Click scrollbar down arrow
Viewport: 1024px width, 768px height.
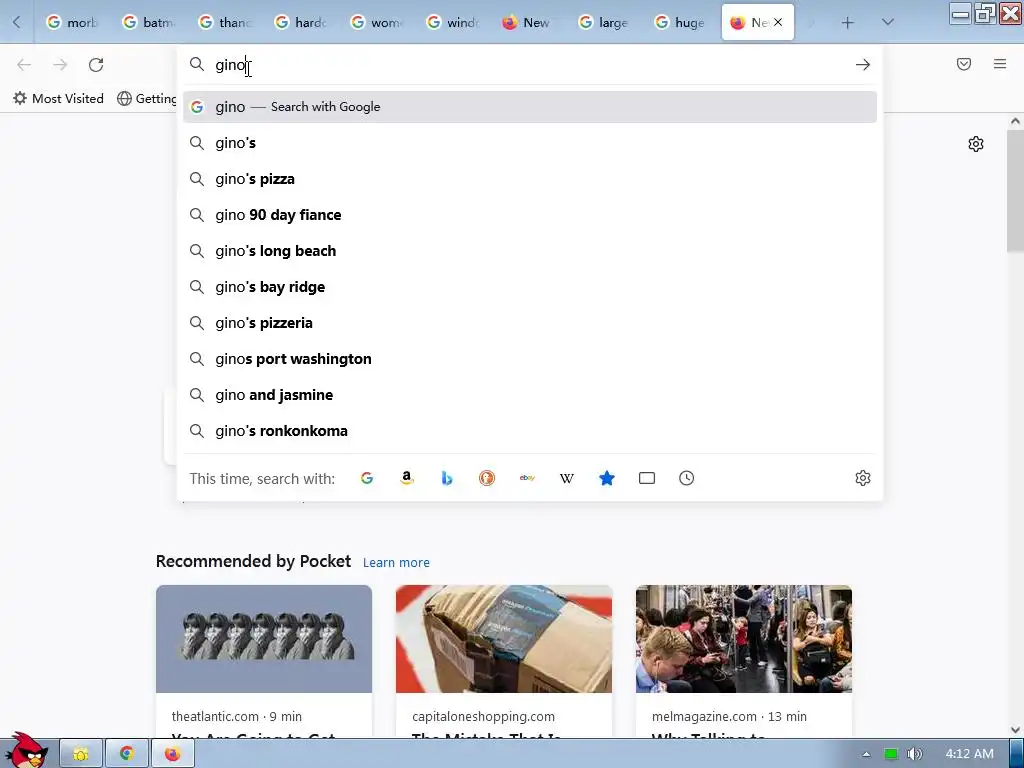point(1015,730)
